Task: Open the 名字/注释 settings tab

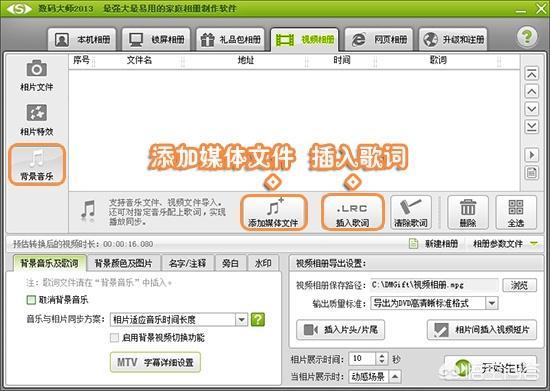Action: coord(187,263)
